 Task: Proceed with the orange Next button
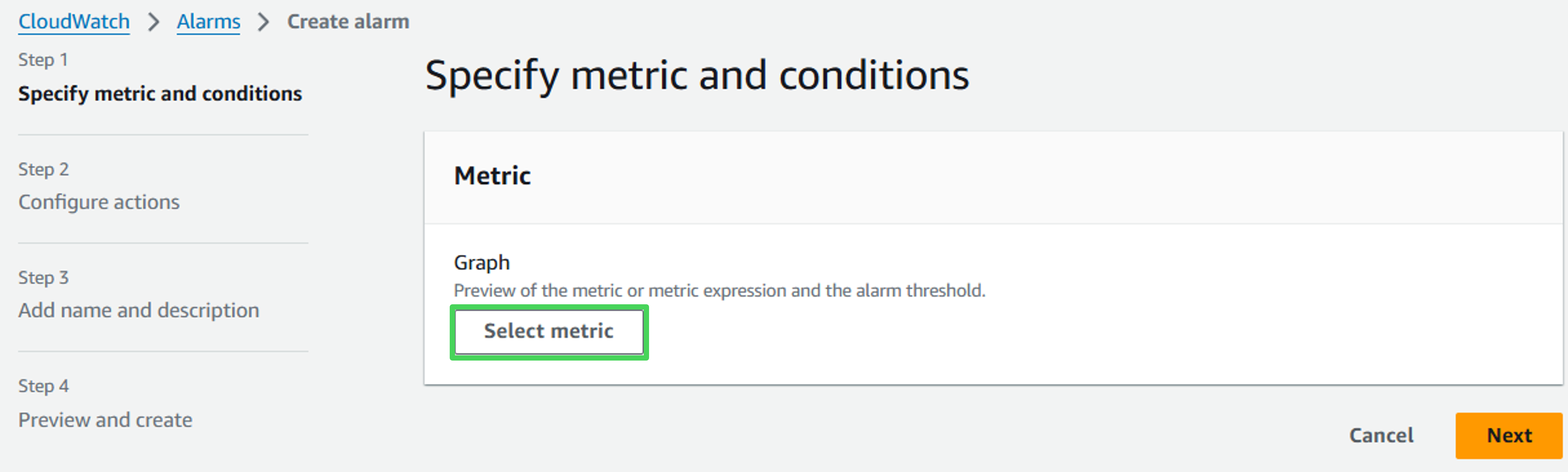click(1508, 436)
